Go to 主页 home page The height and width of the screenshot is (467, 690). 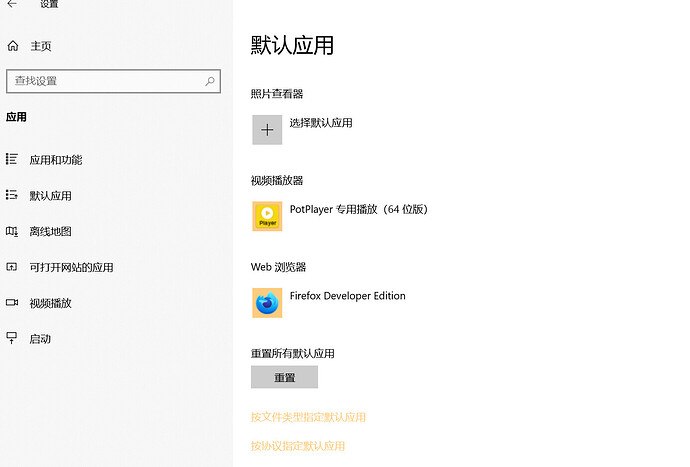[41, 46]
